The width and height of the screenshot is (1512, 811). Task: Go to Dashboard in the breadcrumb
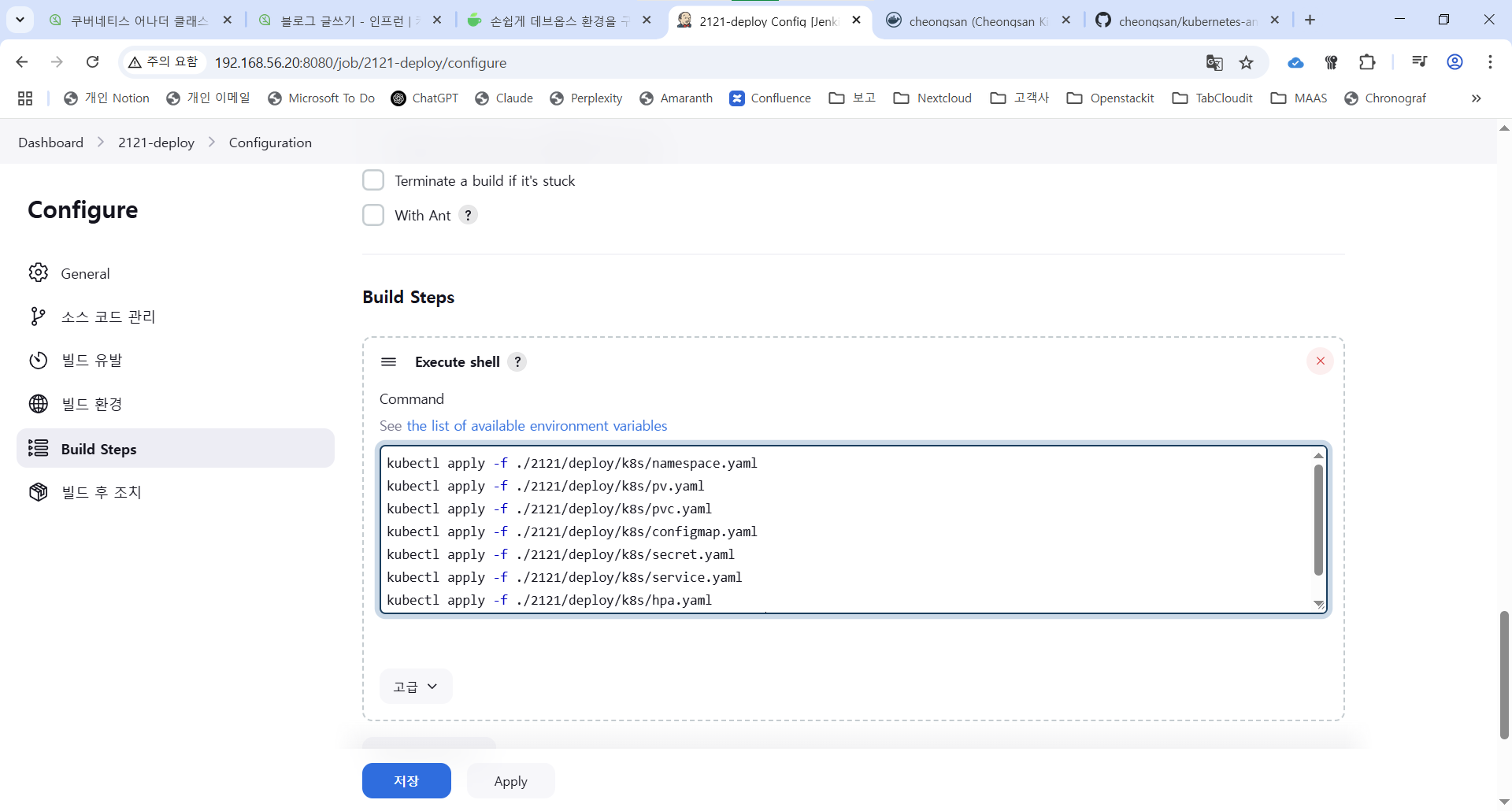(x=51, y=143)
